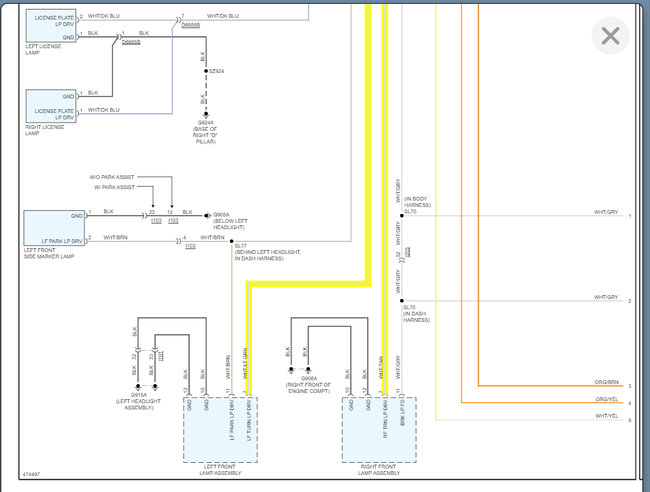Click the vertical WHT/LT GRN wire label
650x492 pixels.
point(245,364)
